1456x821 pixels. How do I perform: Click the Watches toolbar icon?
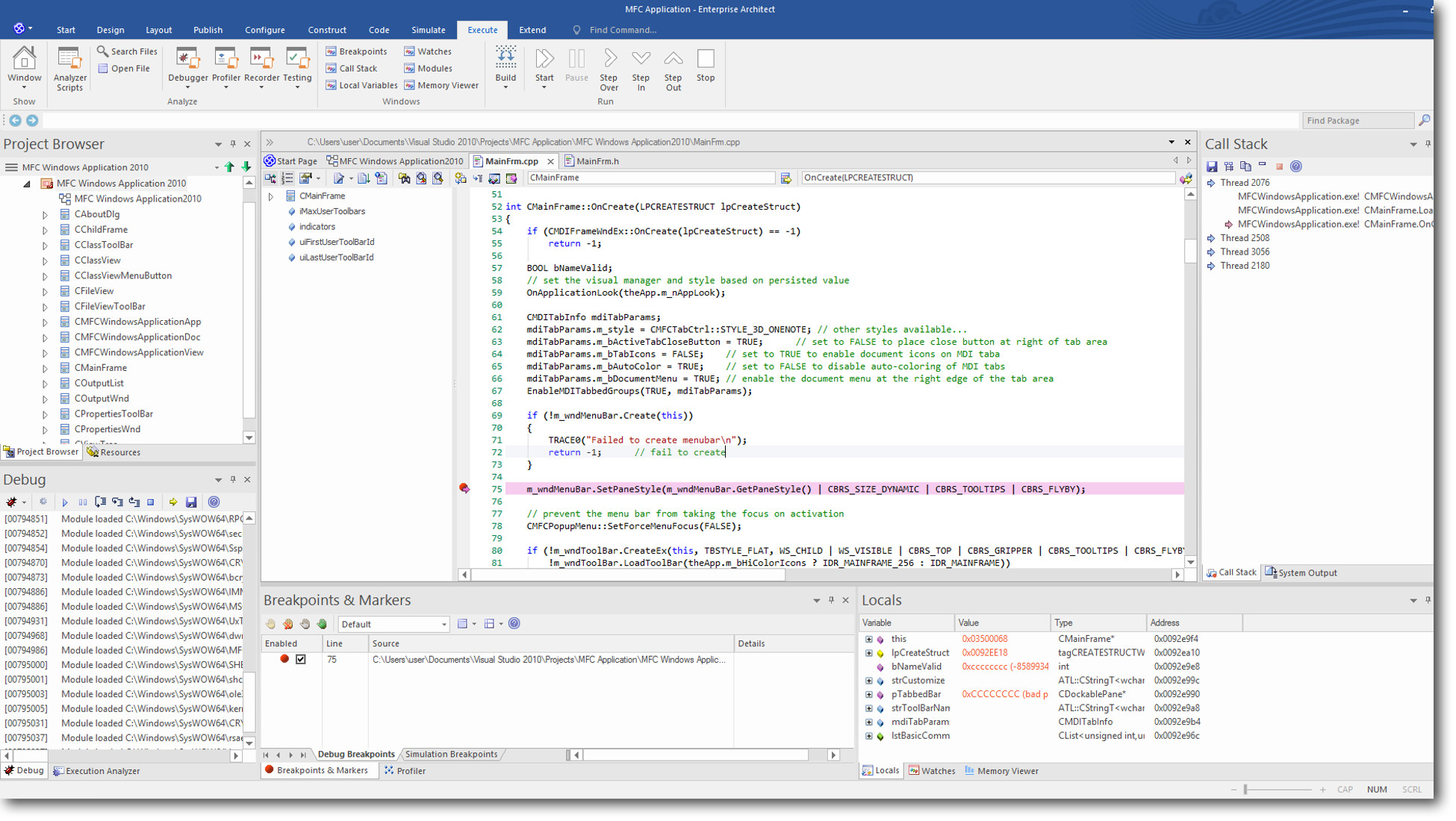pos(408,52)
